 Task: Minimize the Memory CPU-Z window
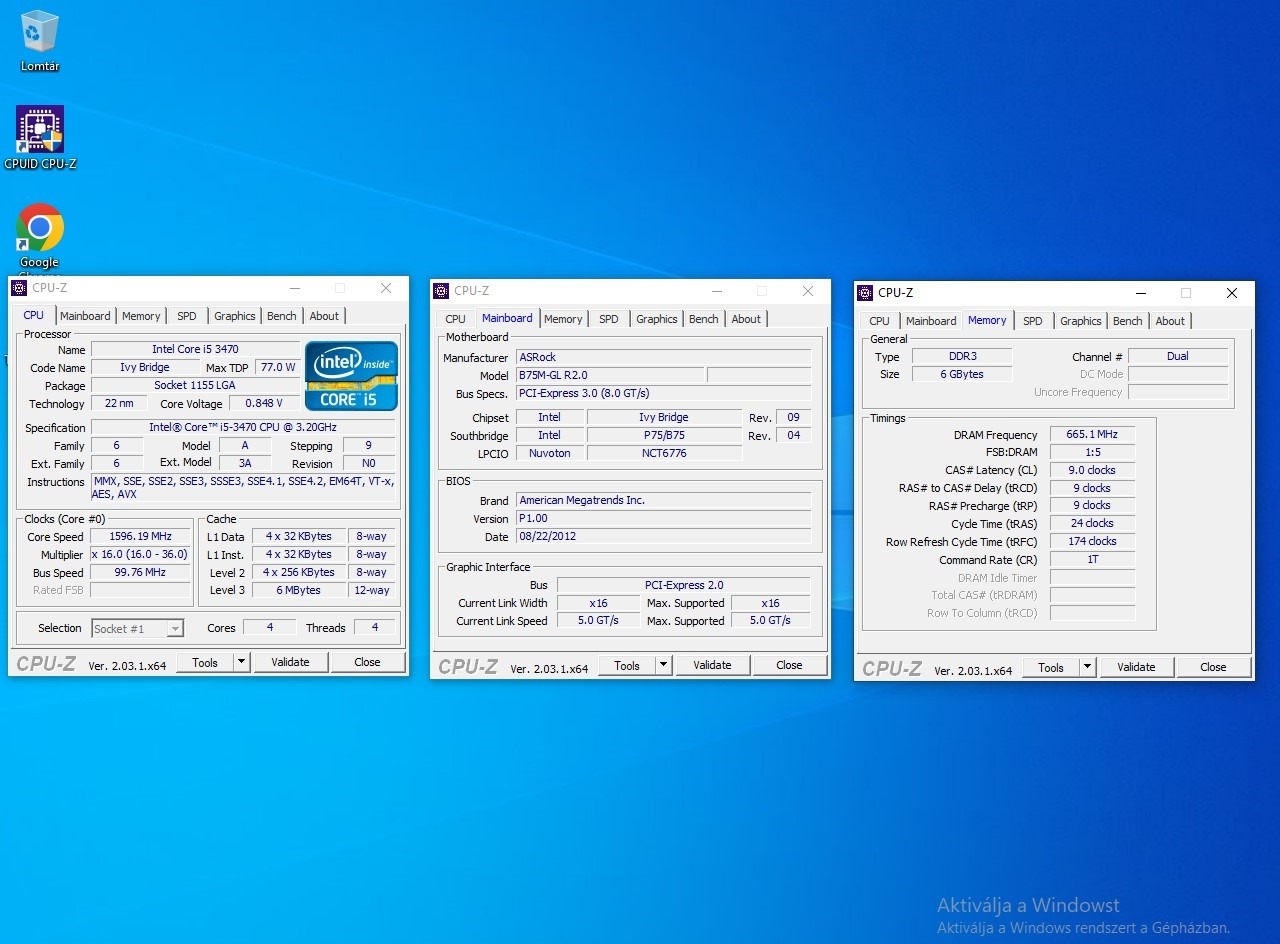(1140, 293)
